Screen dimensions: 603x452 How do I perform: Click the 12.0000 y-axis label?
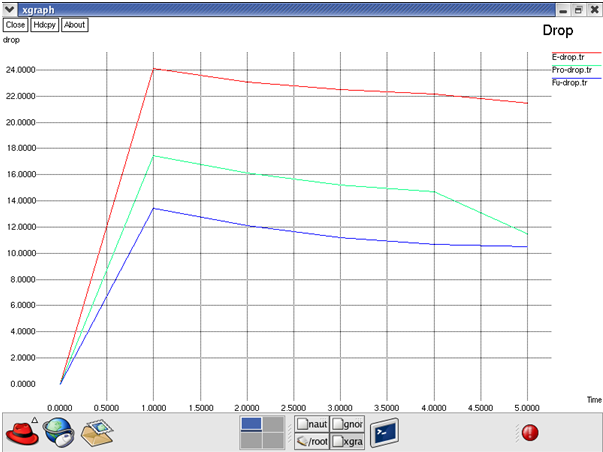(x=20, y=227)
